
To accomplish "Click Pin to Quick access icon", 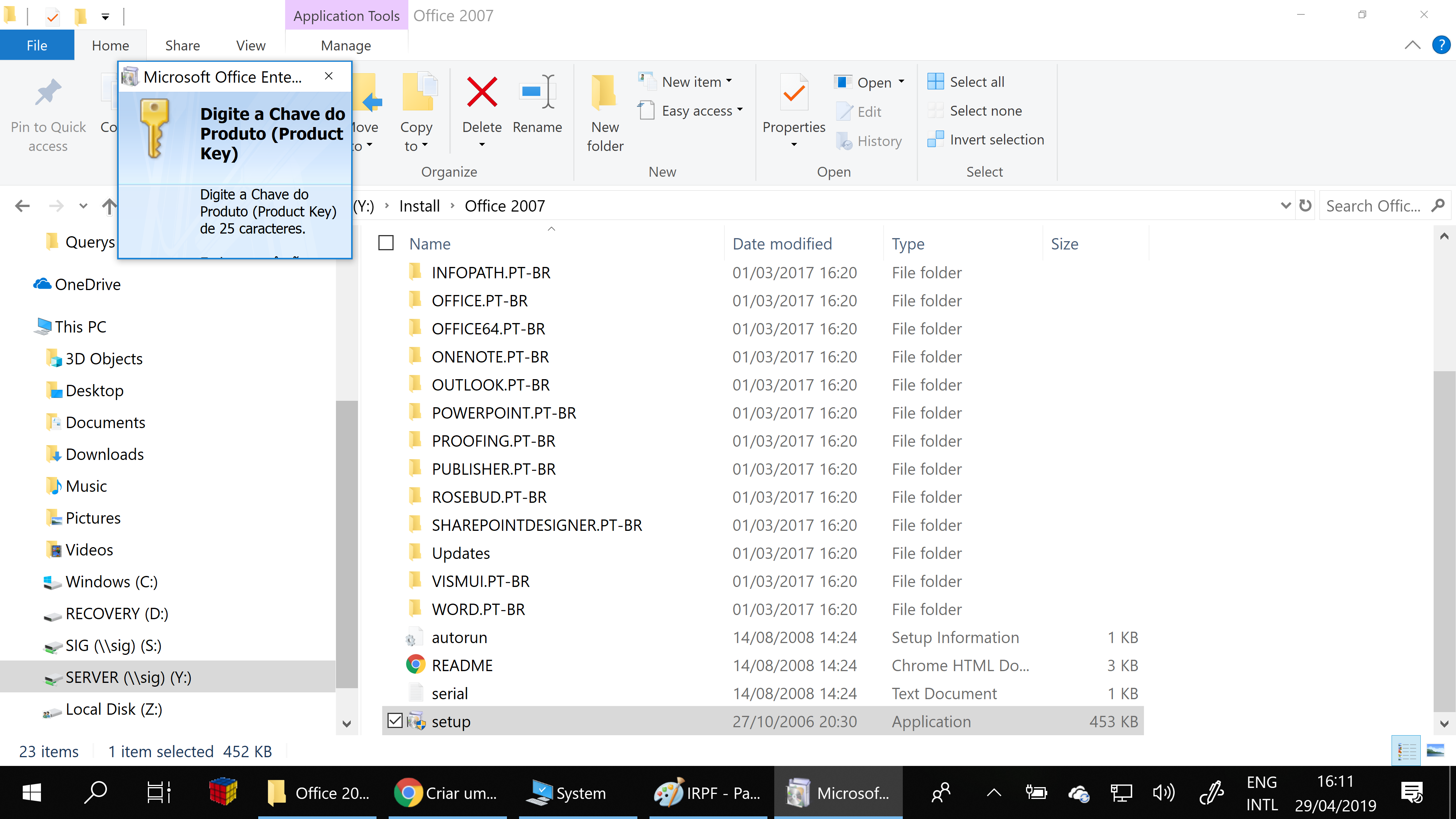I will (x=48, y=93).
